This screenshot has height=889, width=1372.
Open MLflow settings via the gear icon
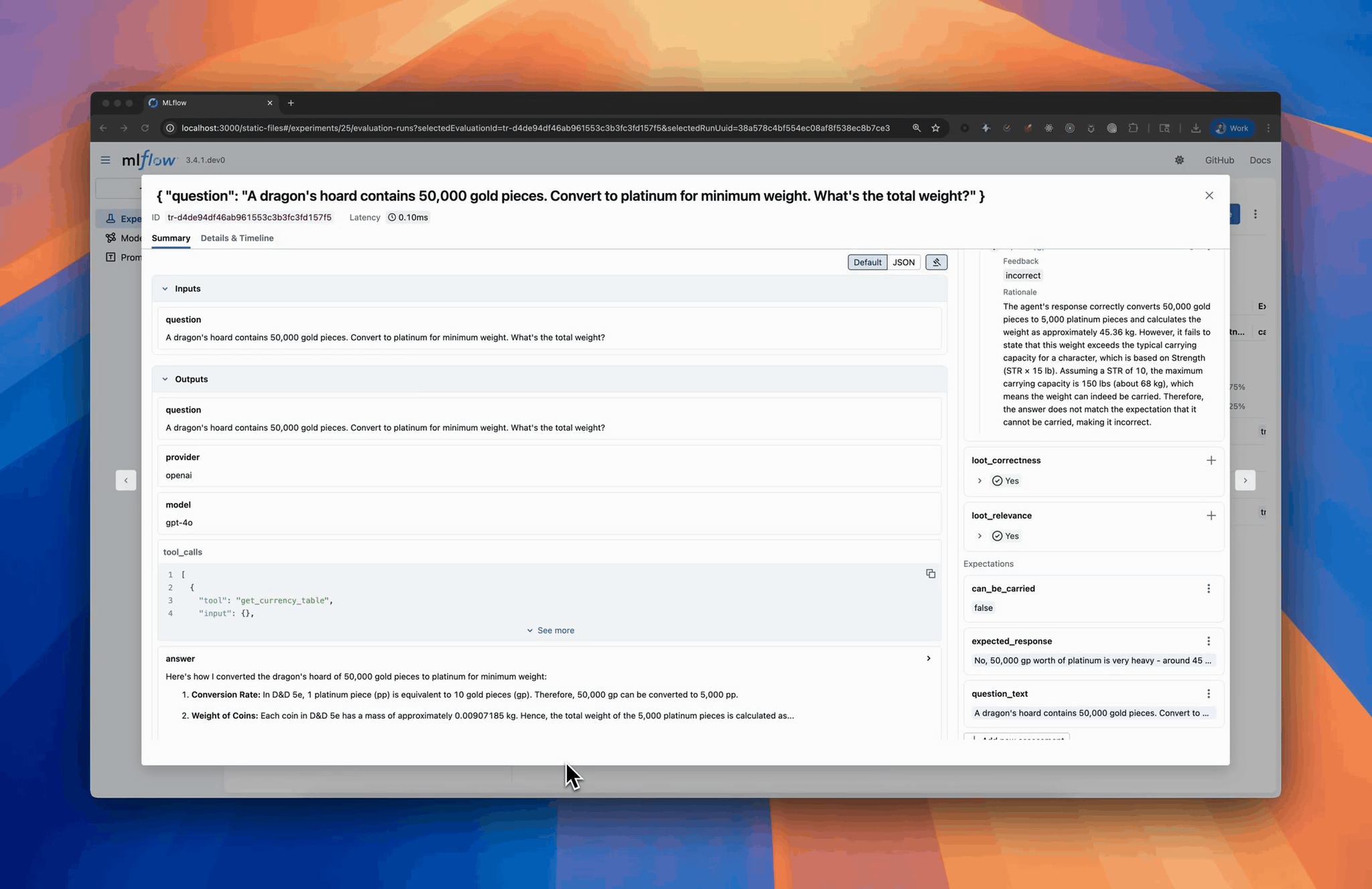point(1180,160)
